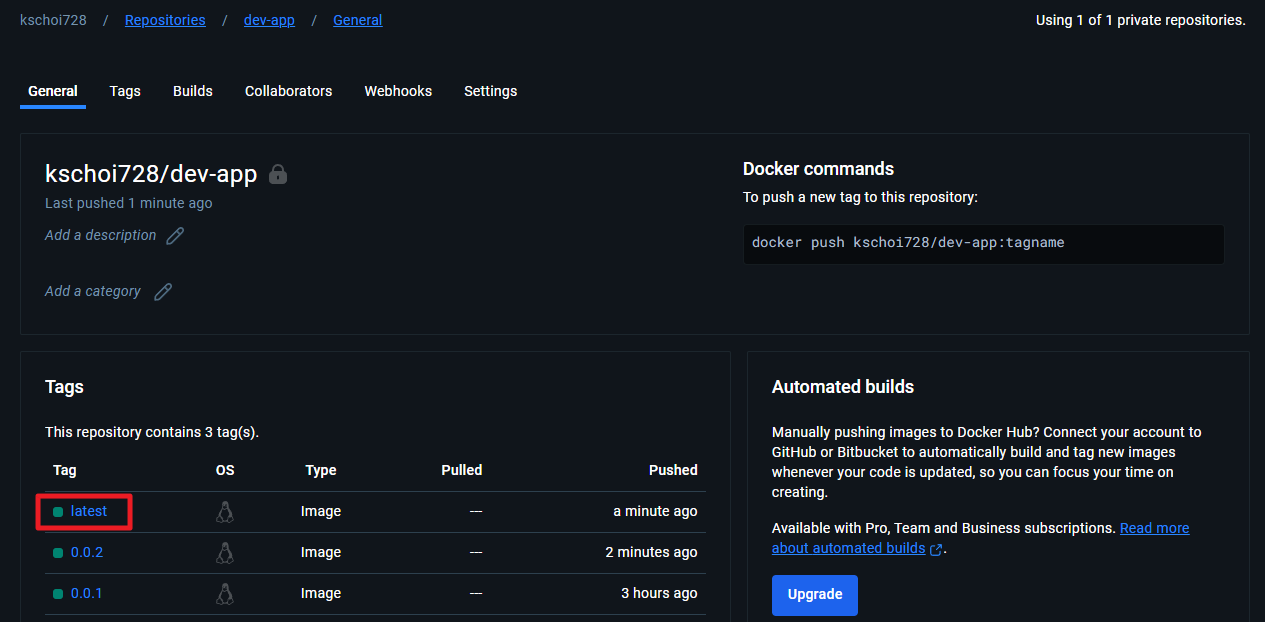The image size is (1265, 622).
Task: Click the 'Last pushed 1 minute ago' text
Action: (129, 203)
